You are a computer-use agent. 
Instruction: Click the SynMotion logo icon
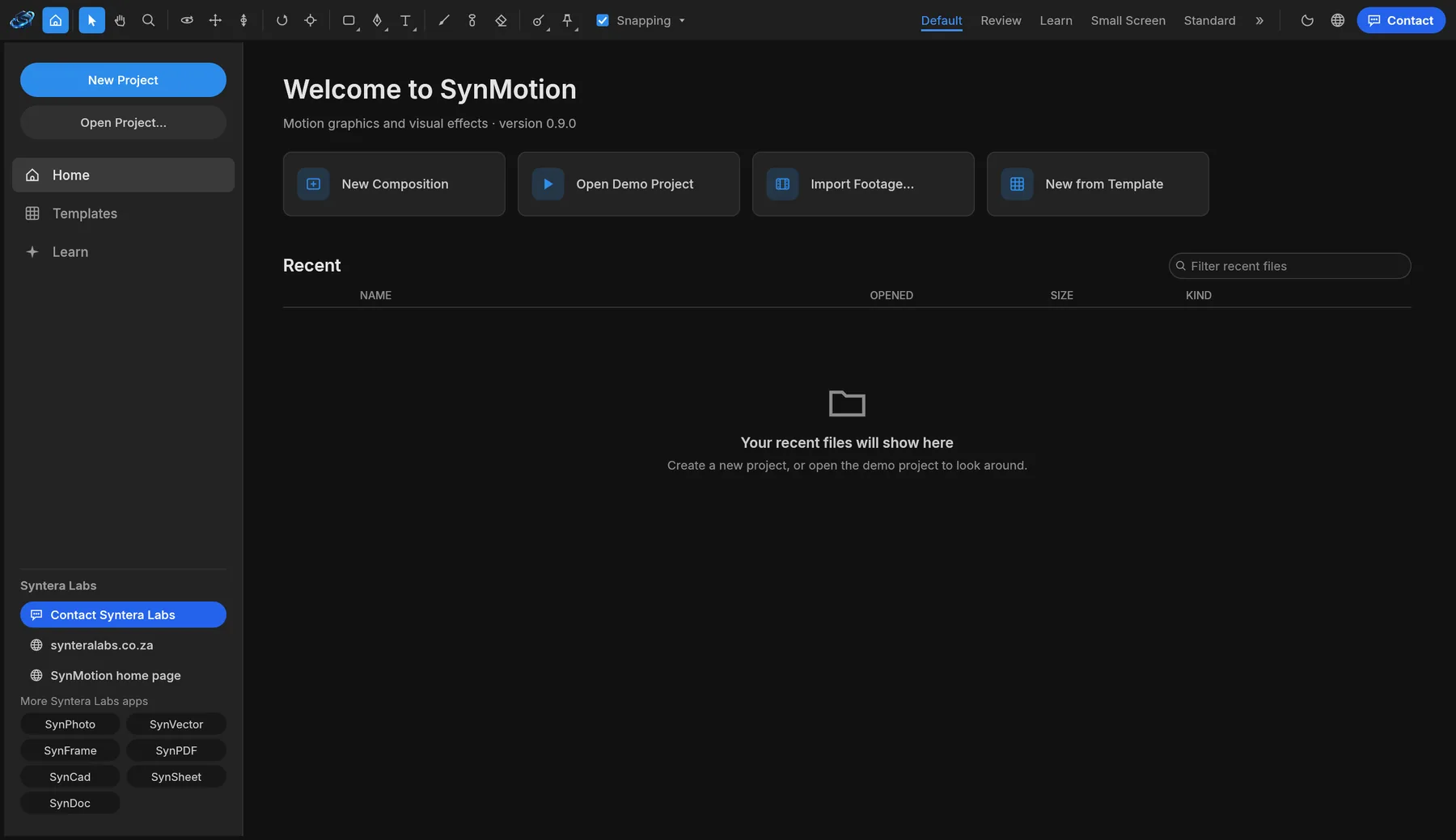[22, 20]
